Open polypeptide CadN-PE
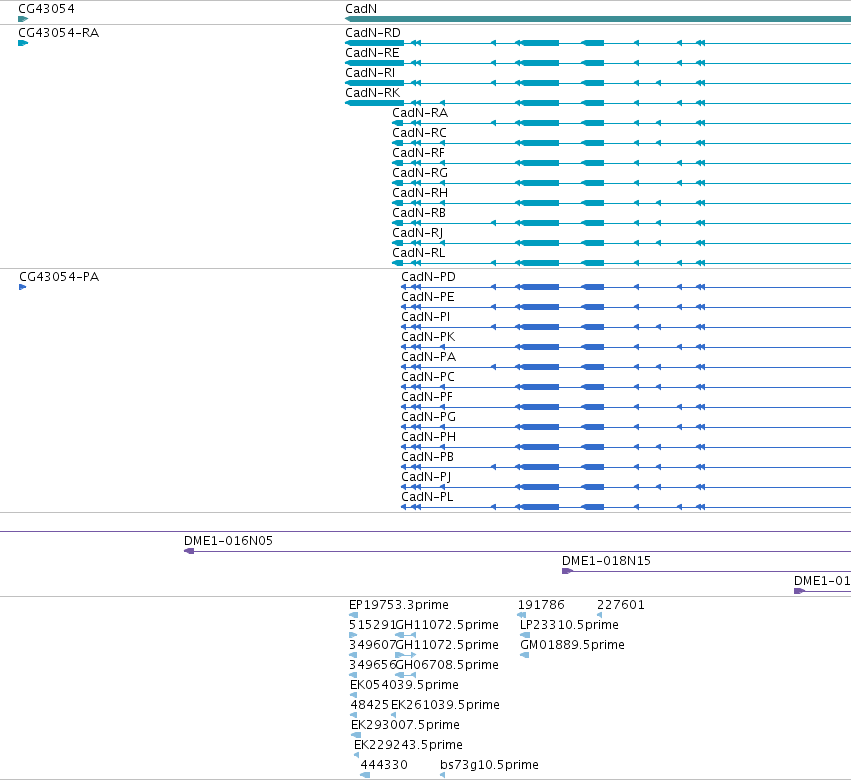The width and height of the screenshot is (851, 780). pyautogui.click(x=428, y=297)
